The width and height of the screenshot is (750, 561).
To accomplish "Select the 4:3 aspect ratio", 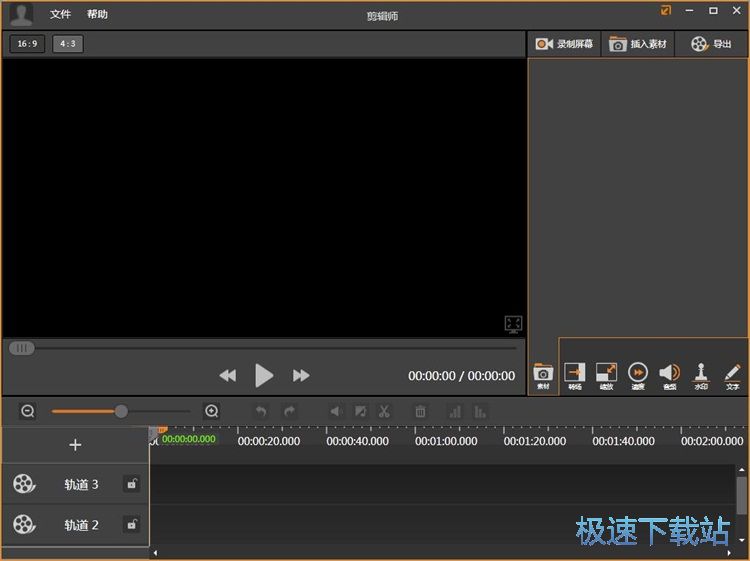I will coord(67,44).
